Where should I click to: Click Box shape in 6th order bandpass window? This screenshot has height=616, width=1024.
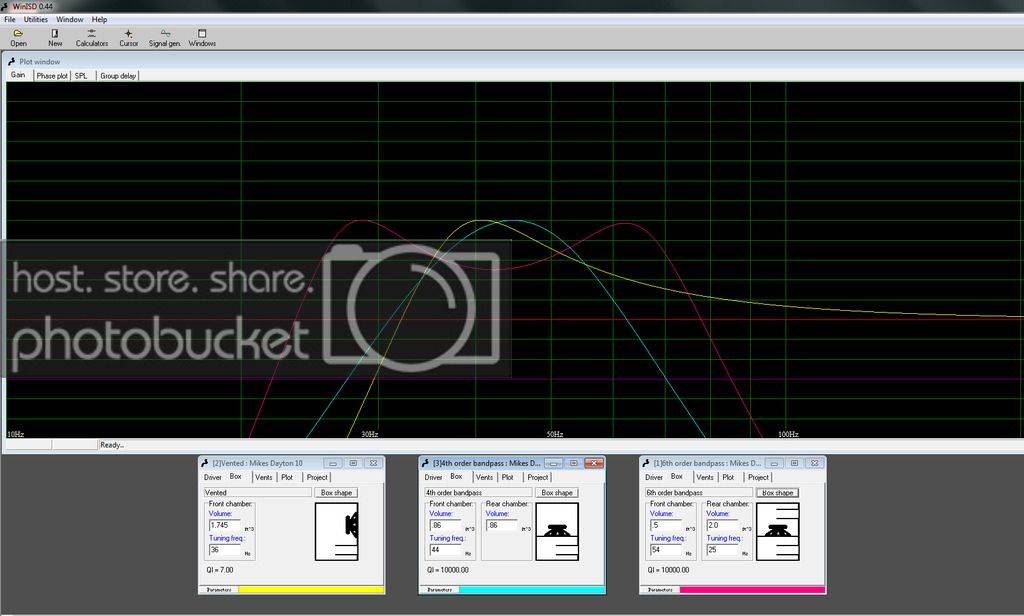click(x=778, y=493)
